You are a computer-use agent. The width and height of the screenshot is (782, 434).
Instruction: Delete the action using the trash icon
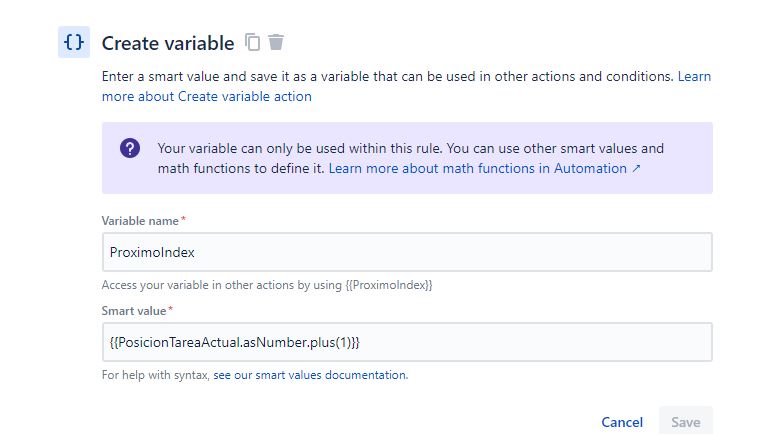tap(276, 42)
